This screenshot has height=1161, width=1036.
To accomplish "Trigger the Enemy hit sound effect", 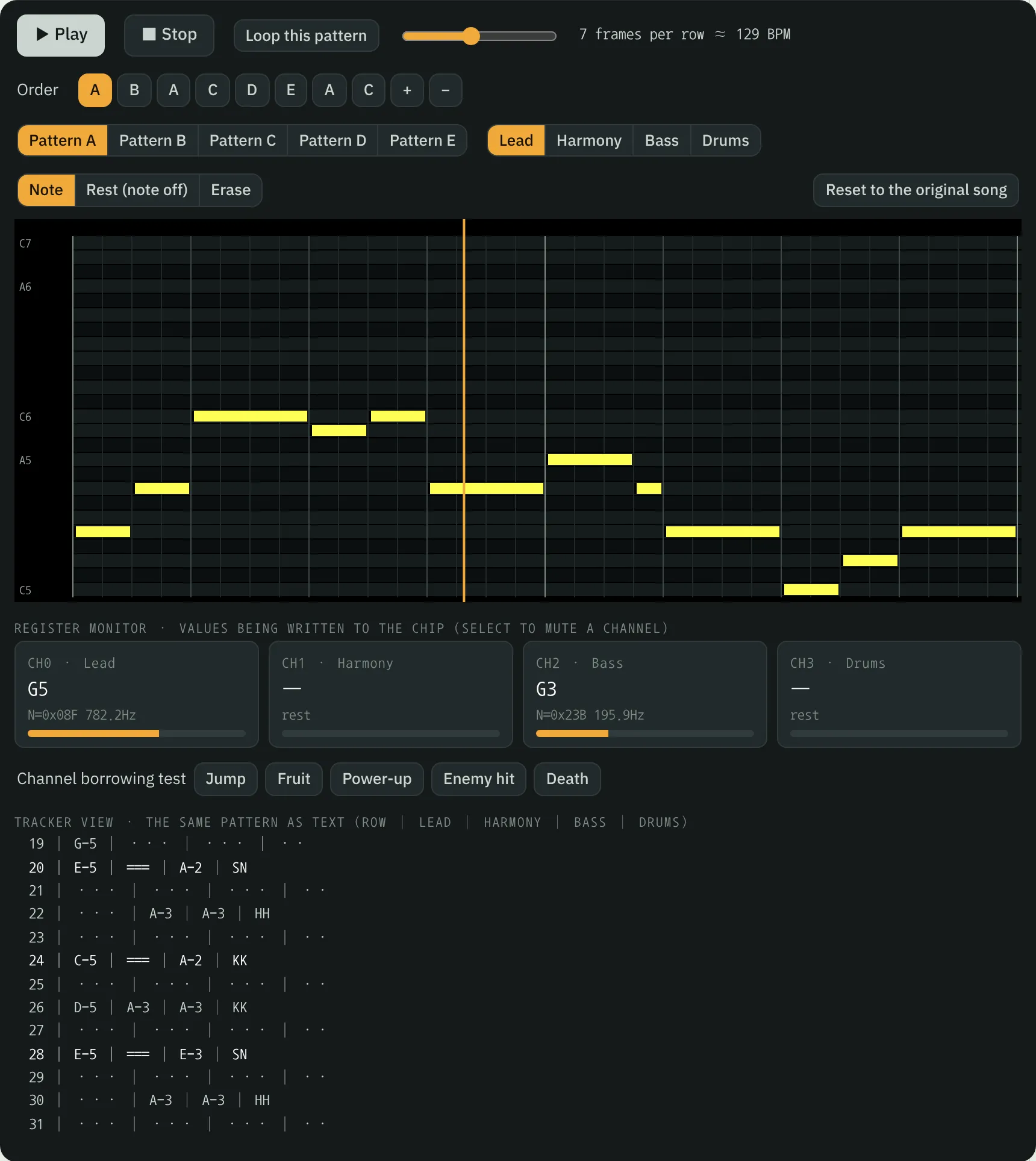I will point(479,779).
